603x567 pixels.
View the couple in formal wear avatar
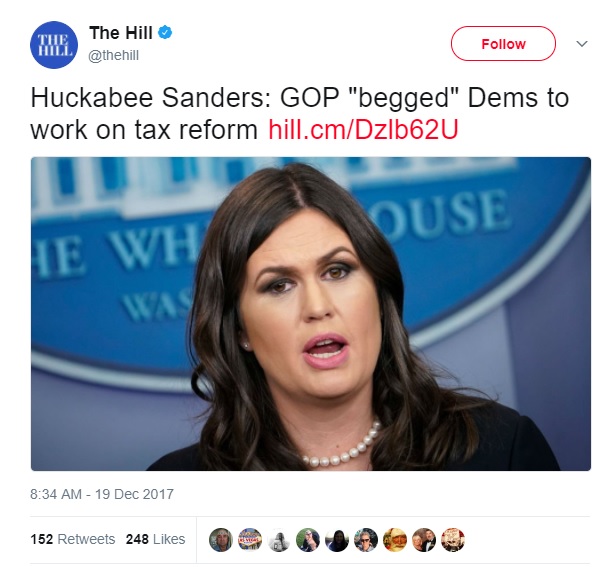tap(424, 540)
